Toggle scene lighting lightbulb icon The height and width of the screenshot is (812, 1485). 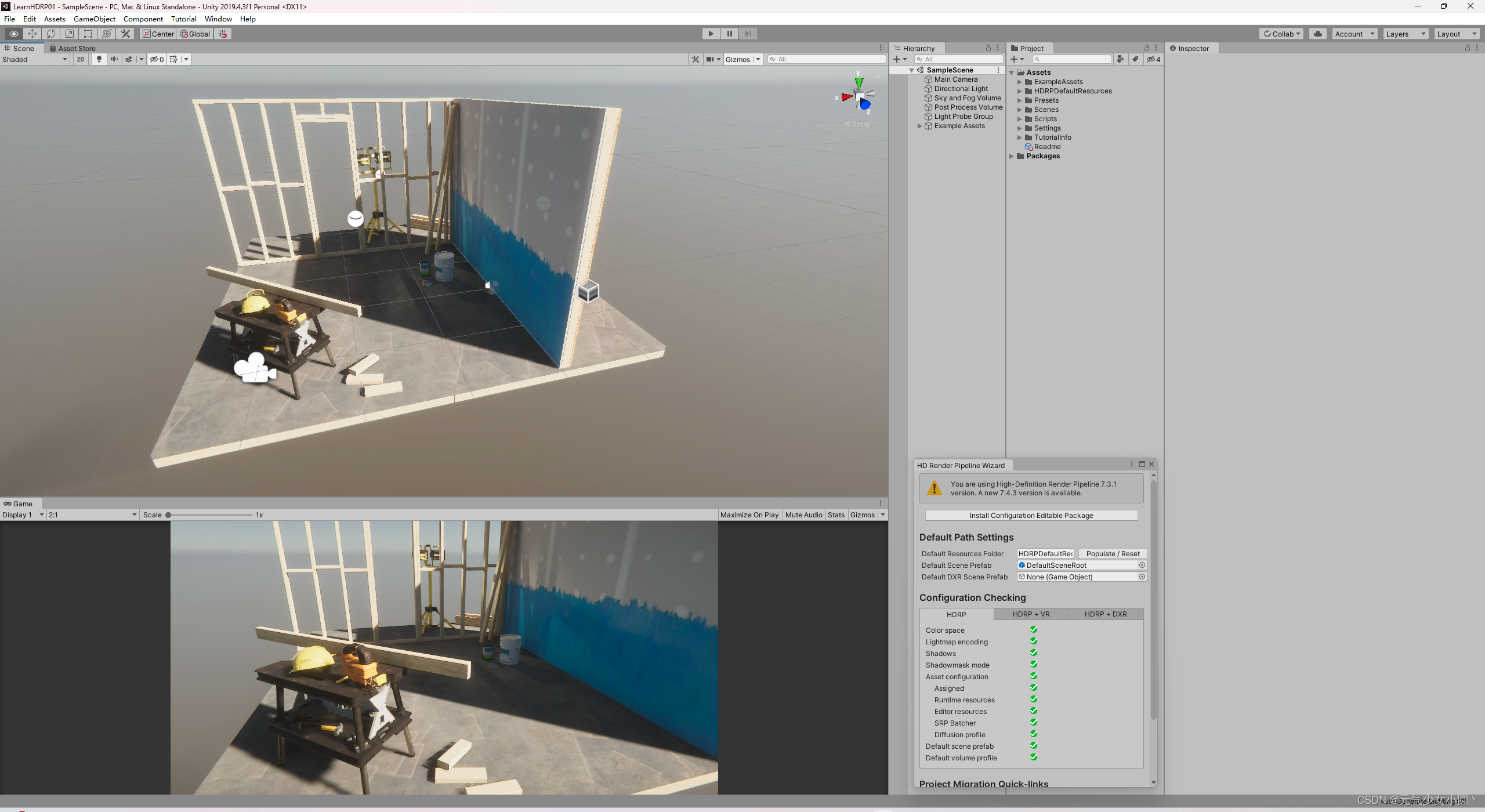99,59
